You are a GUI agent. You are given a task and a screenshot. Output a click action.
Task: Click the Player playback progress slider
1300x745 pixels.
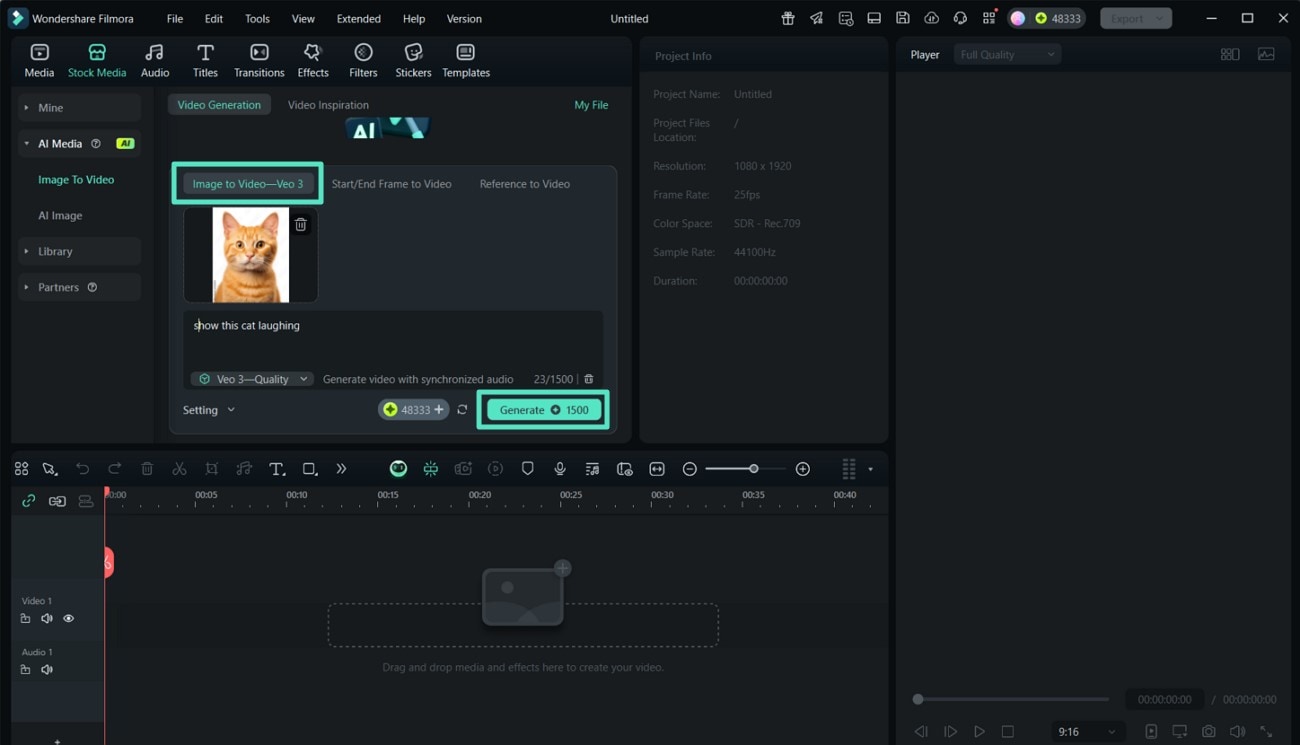tap(1013, 699)
